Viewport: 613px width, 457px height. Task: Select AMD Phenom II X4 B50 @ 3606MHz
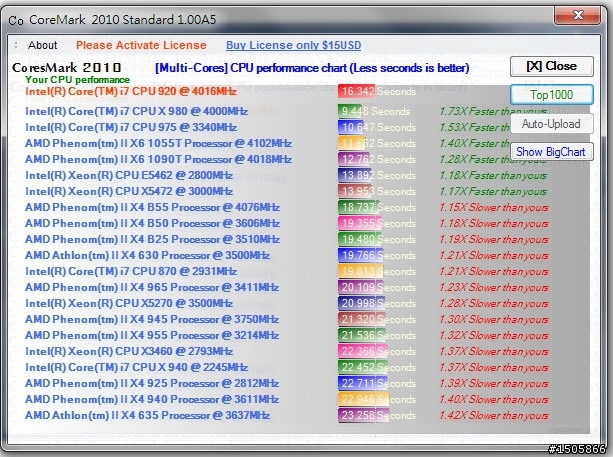(152, 224)
